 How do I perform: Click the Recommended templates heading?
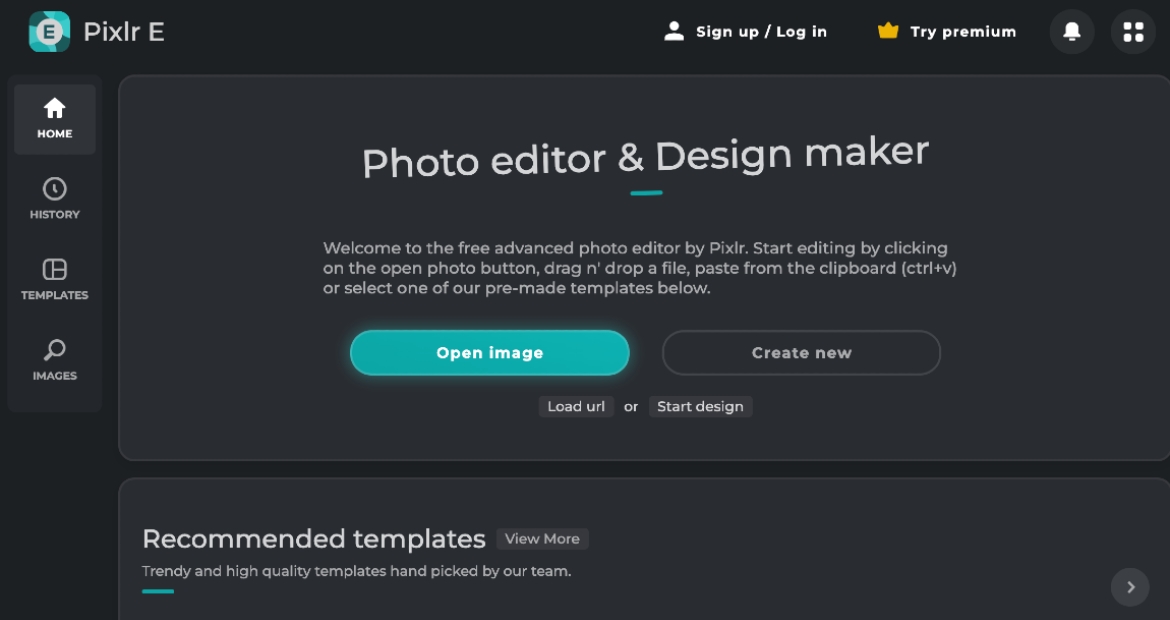pos(311,538)
